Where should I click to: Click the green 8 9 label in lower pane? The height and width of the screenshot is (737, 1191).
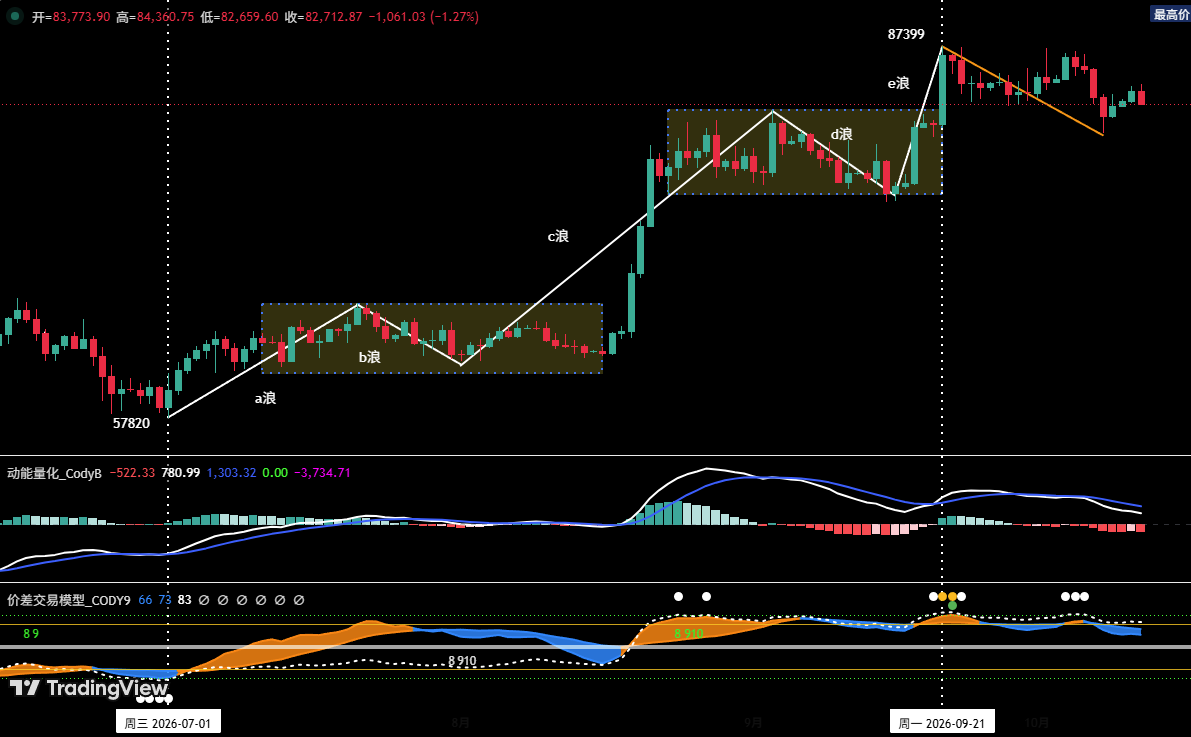[x=31, y=634]
